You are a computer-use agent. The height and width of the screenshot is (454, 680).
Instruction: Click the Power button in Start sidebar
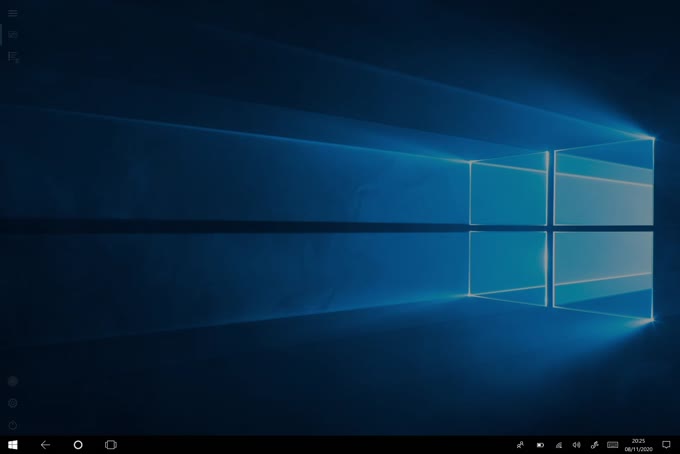(x=13, y=425)
